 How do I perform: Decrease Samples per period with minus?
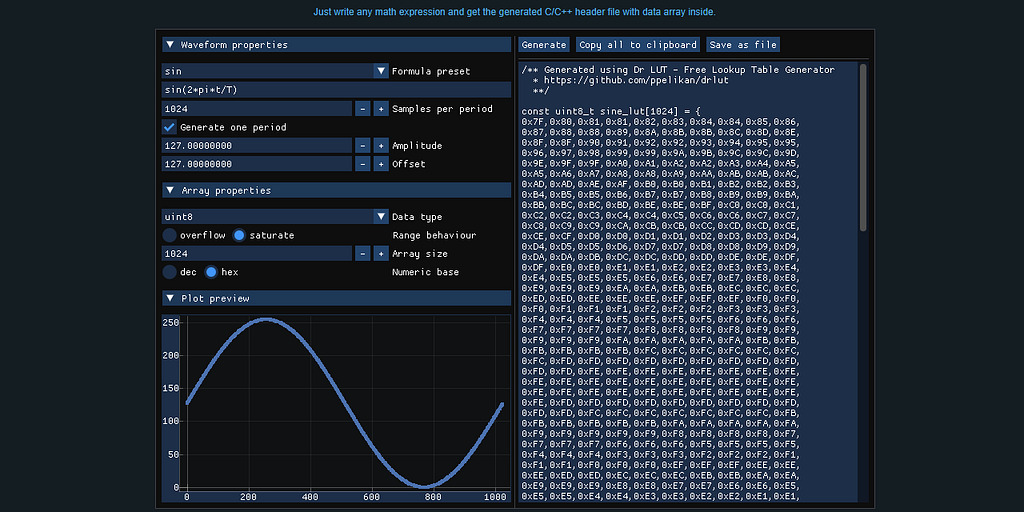point(362,108)
